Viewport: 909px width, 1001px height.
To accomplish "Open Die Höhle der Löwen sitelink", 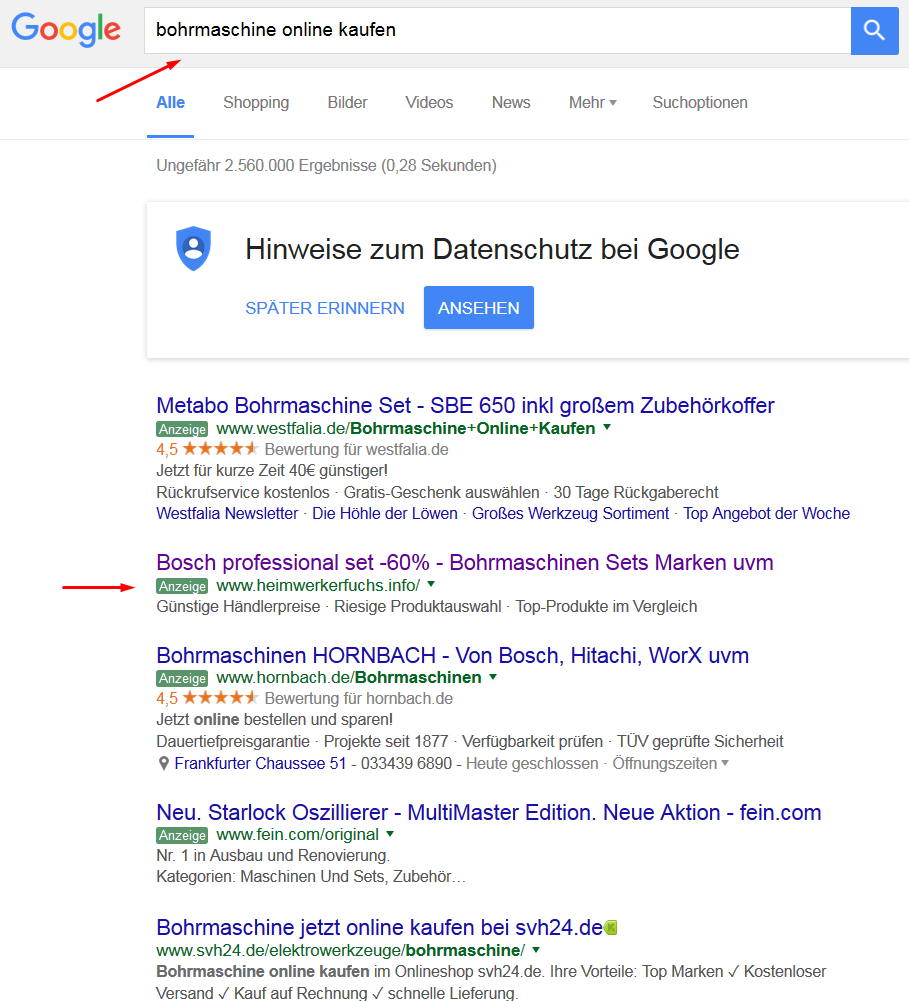I will [x=385, y=513].
